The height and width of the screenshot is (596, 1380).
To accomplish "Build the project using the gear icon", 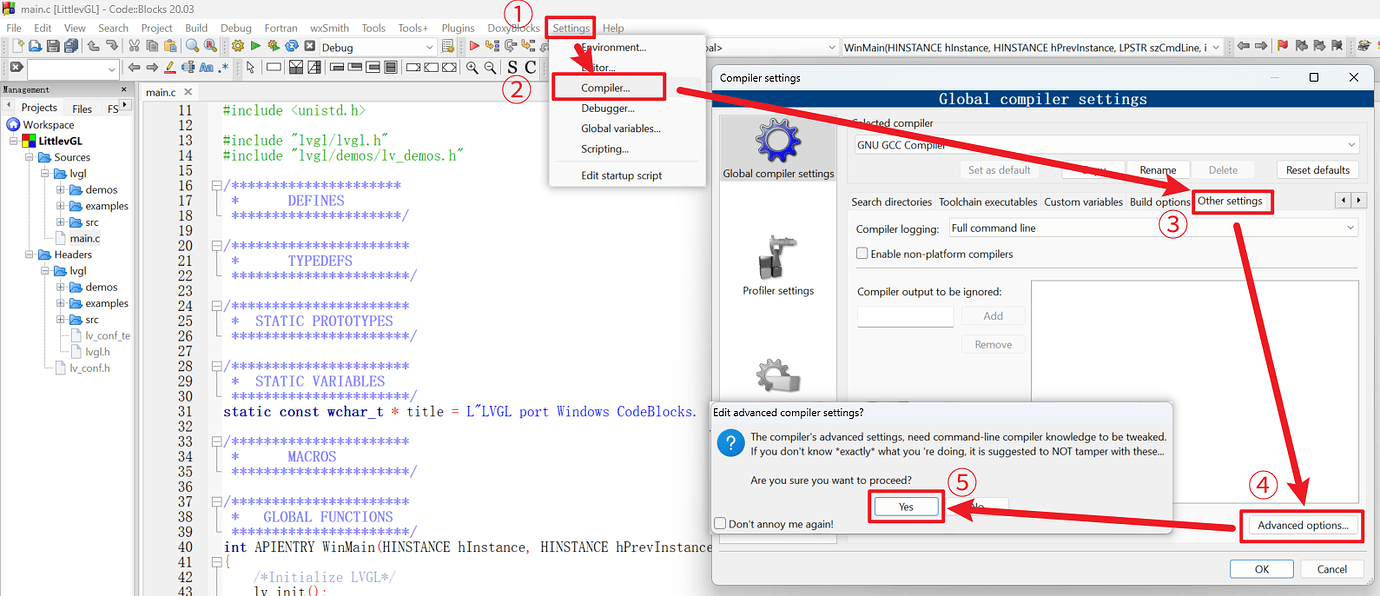I will click(x=238, y=46).
